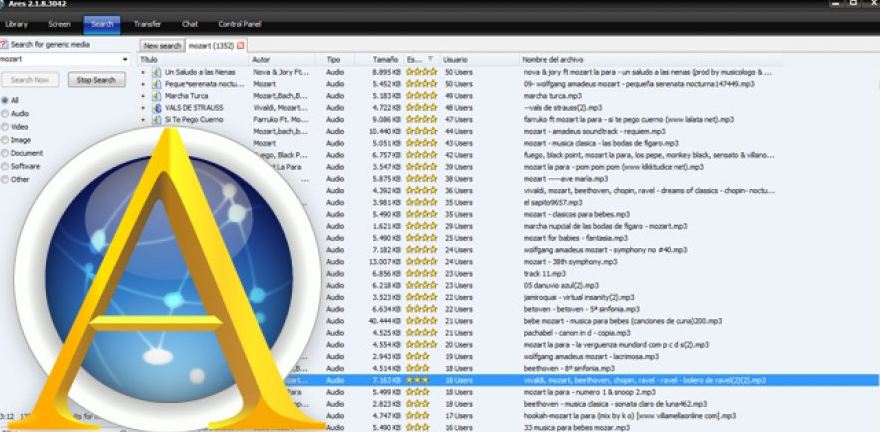Screen dimensions: 880x432
Task: Open the Chat tab
Action: tap(190, 25)
